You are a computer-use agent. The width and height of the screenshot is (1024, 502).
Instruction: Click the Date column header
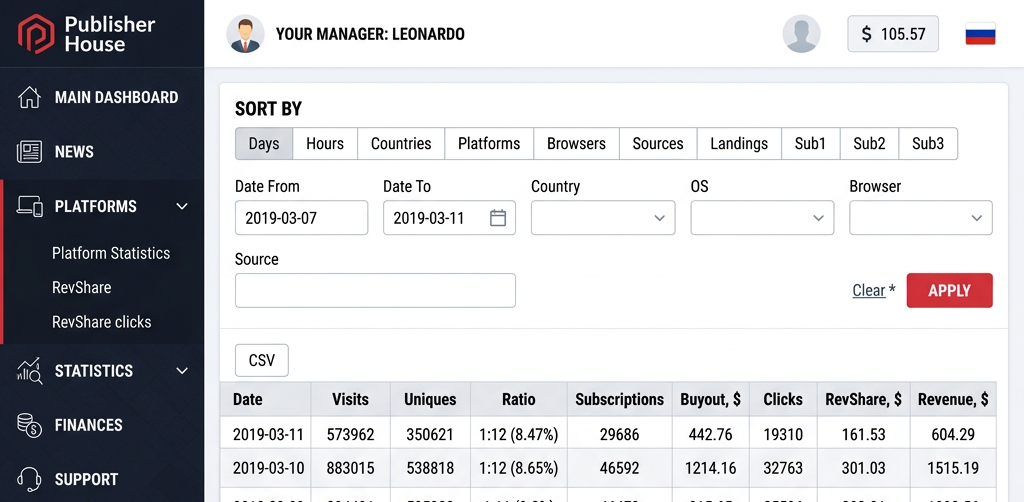265,400
